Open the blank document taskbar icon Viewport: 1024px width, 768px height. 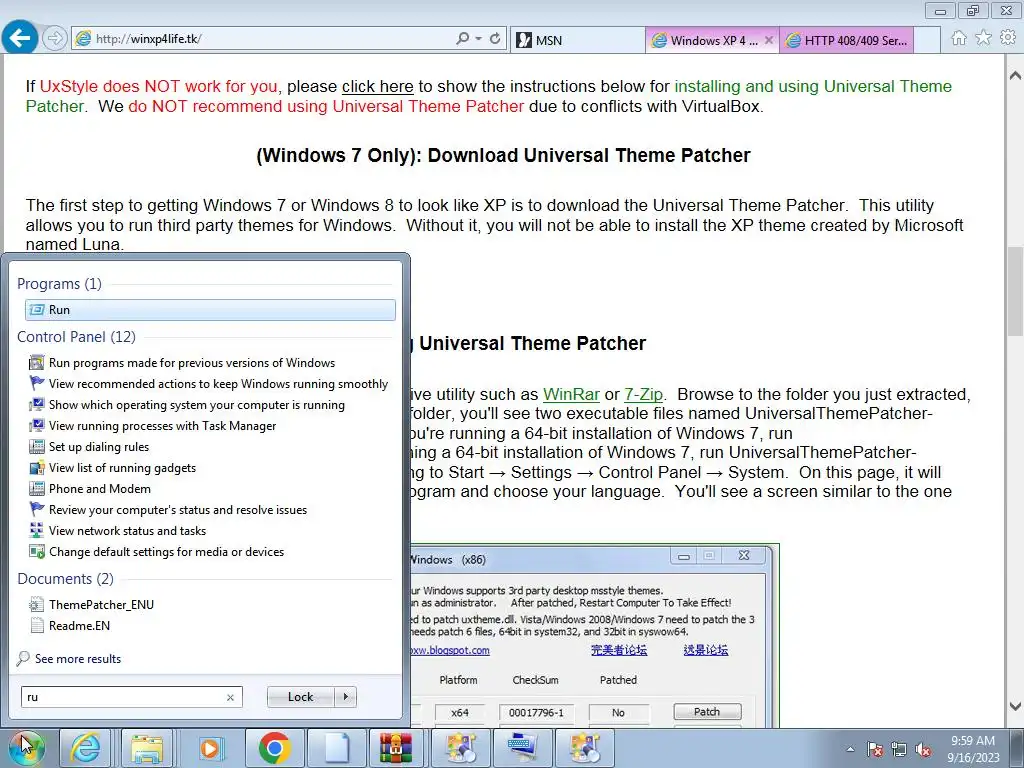coord(337,748)
